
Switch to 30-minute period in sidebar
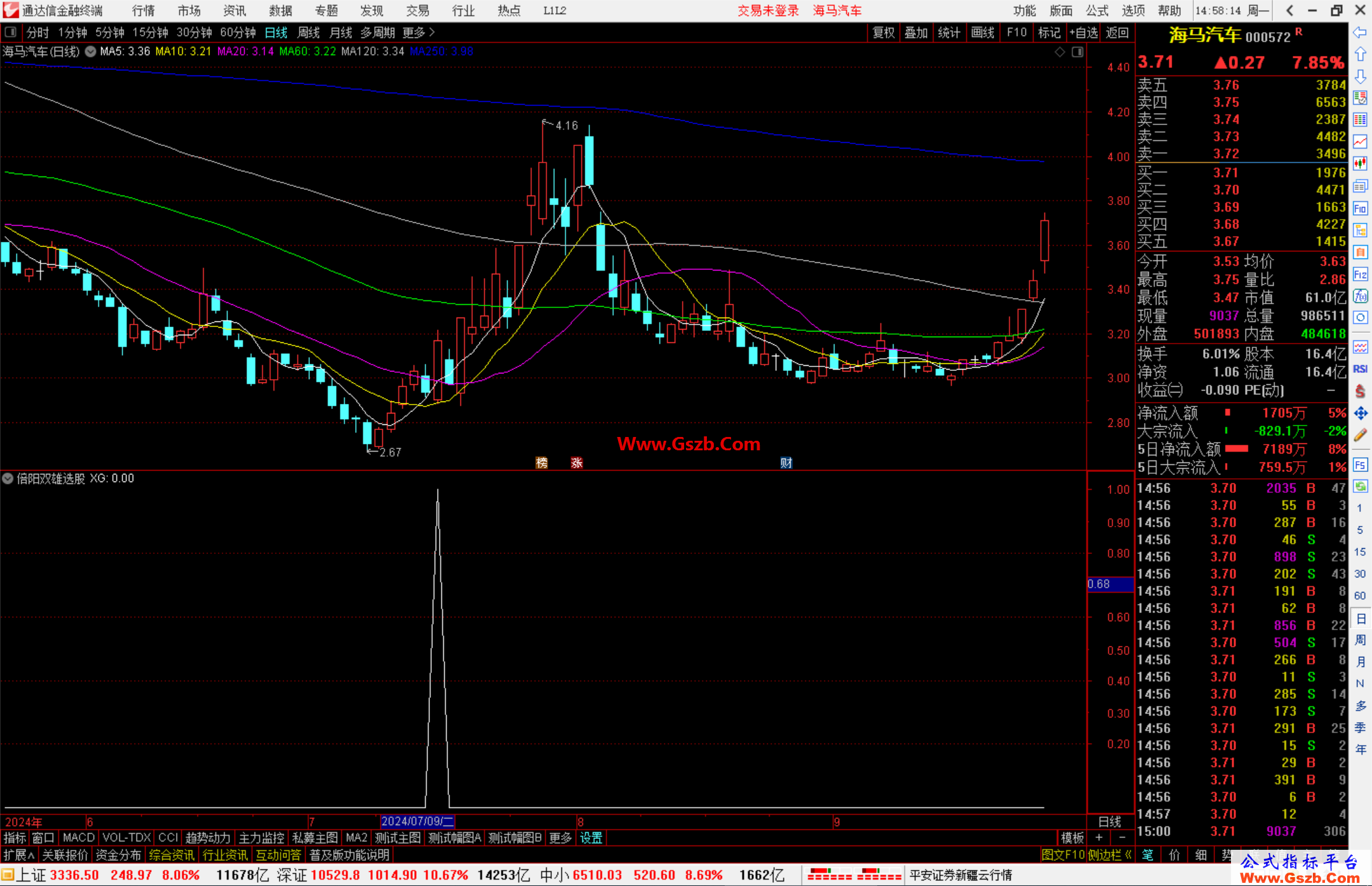(x=1359, y=574)
